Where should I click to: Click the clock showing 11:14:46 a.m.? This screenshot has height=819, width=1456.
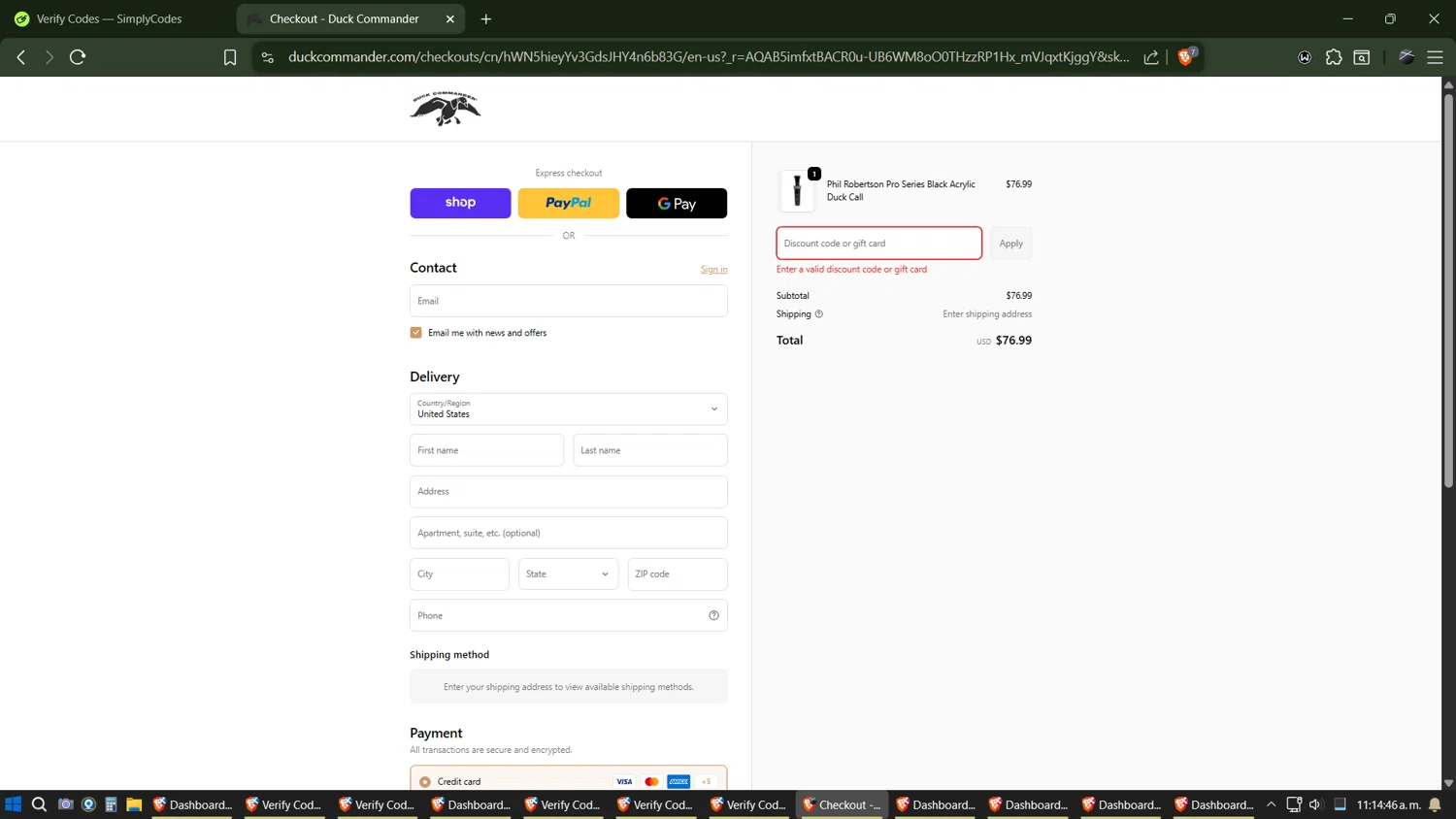coord(1388,804)
